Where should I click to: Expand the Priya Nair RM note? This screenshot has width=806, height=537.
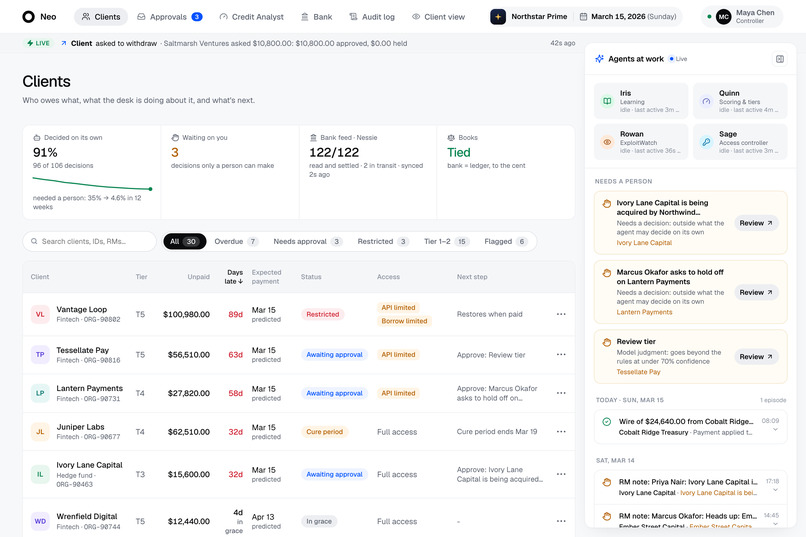pos(775,490)
